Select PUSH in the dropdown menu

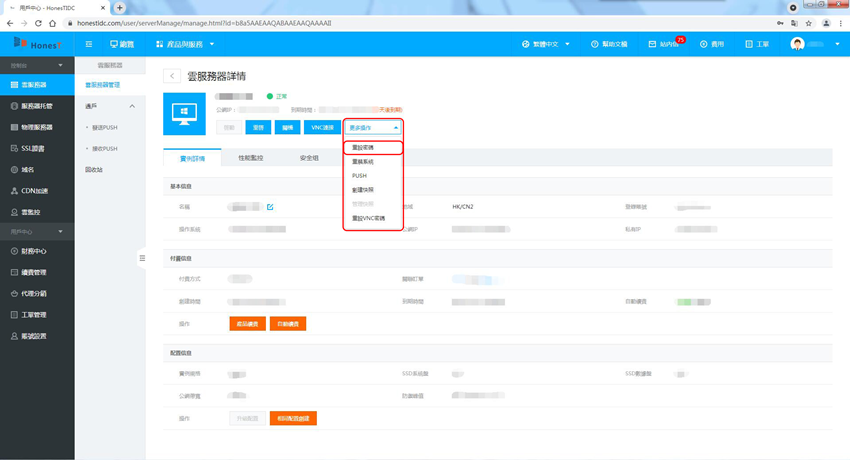[x=373, y=176]
